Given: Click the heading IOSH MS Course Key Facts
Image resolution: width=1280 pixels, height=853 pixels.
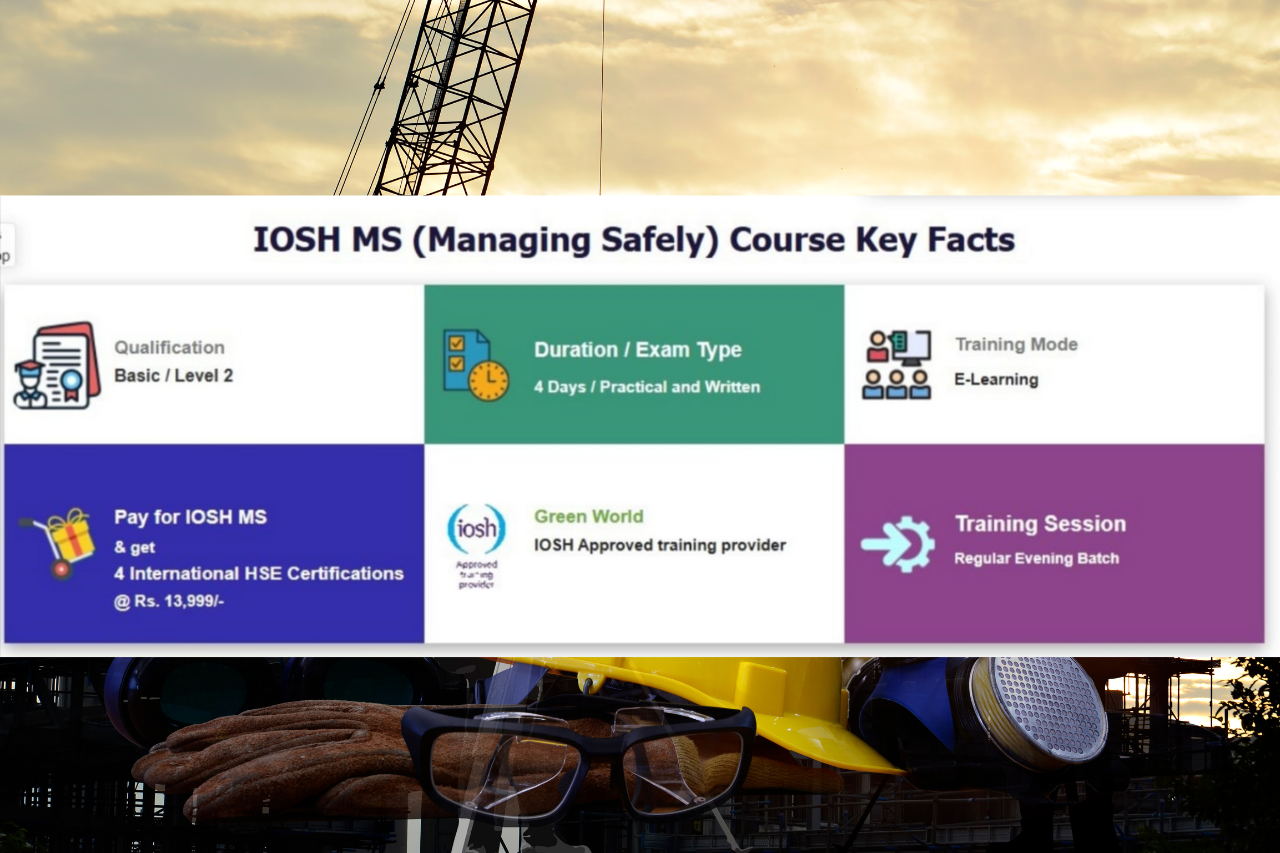Looking at the screenshot, I should (634, 240).
